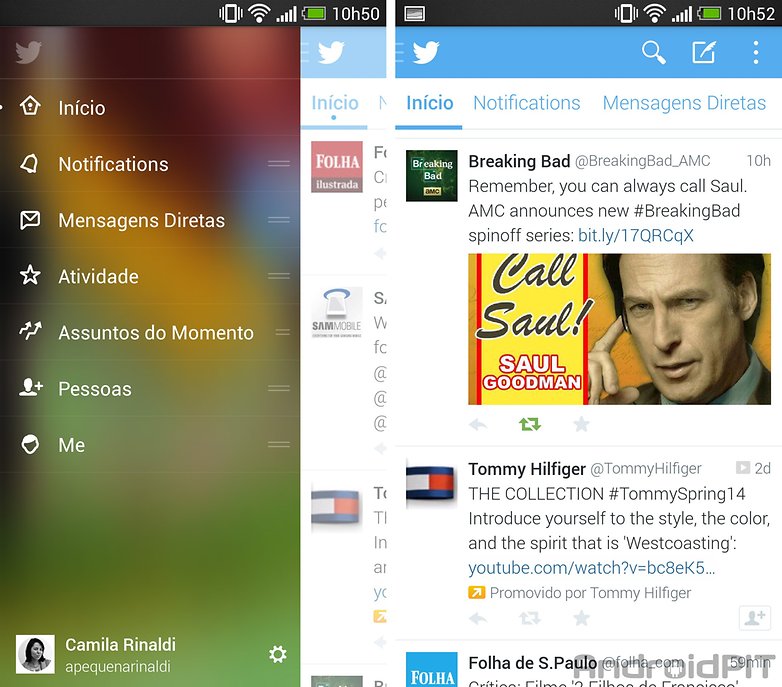
Task: Grab the reorder handle for Mensagens Diretas
Action: tap(279, 219)
